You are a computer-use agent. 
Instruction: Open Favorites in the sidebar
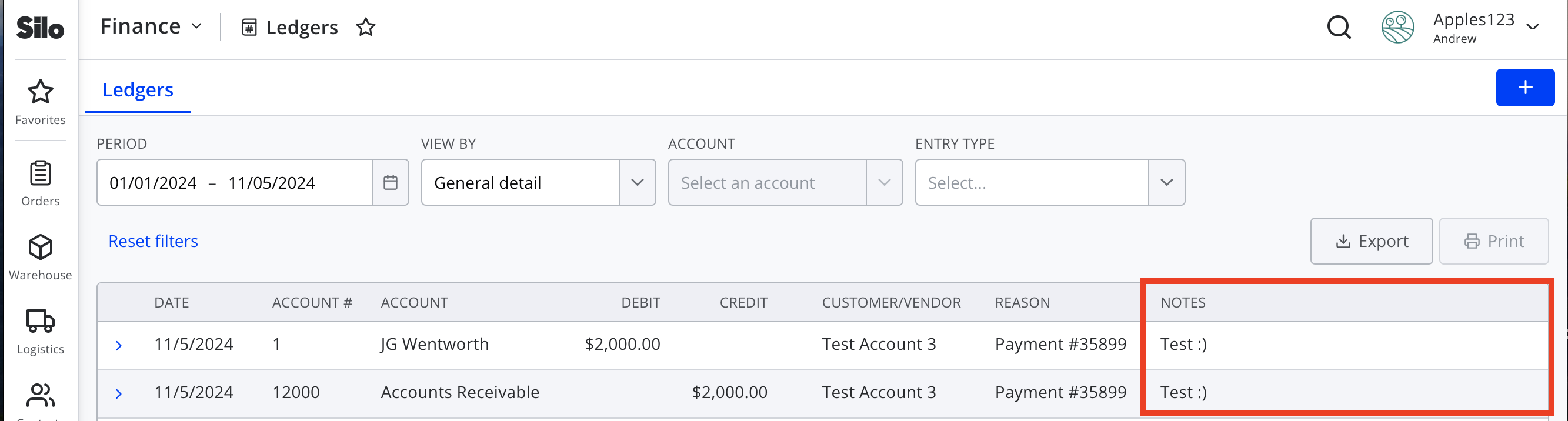click(40, 102)
